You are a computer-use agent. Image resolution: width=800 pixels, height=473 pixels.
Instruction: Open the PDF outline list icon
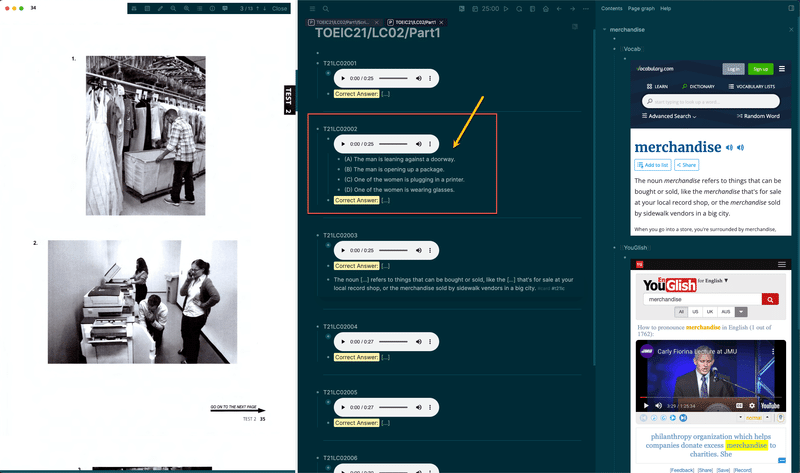click(x=199, y=9)
